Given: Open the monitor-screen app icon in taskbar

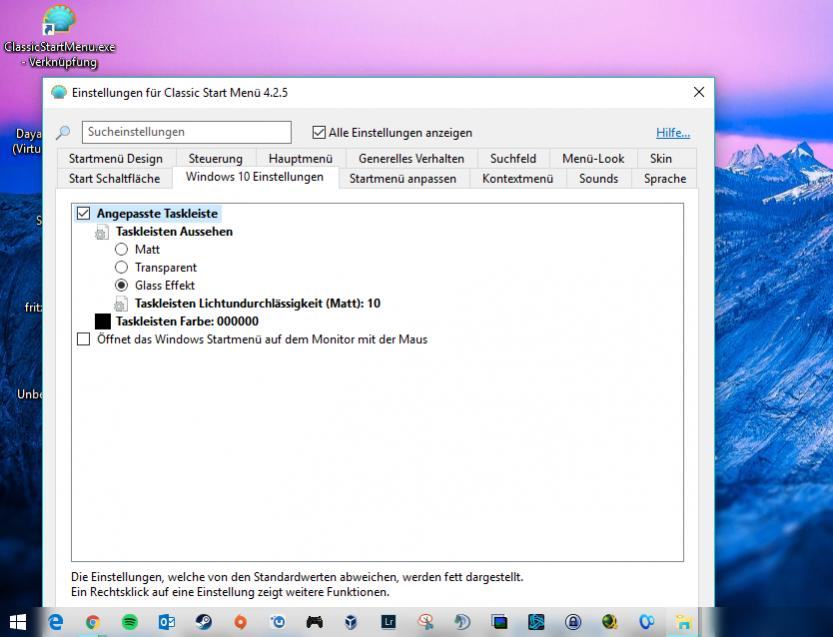Looking at the screenshot, I should pos(499,622).
